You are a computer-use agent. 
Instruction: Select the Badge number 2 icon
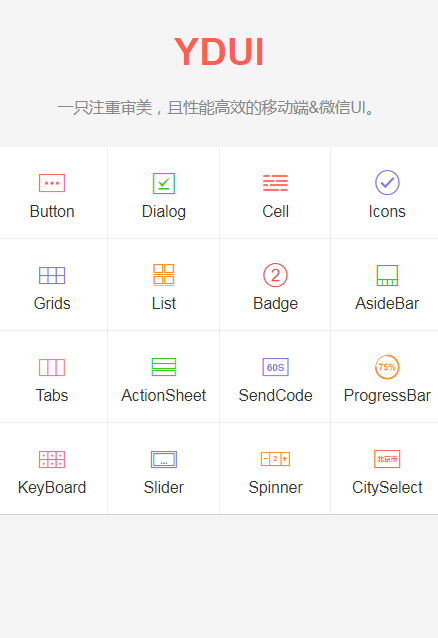275,275
